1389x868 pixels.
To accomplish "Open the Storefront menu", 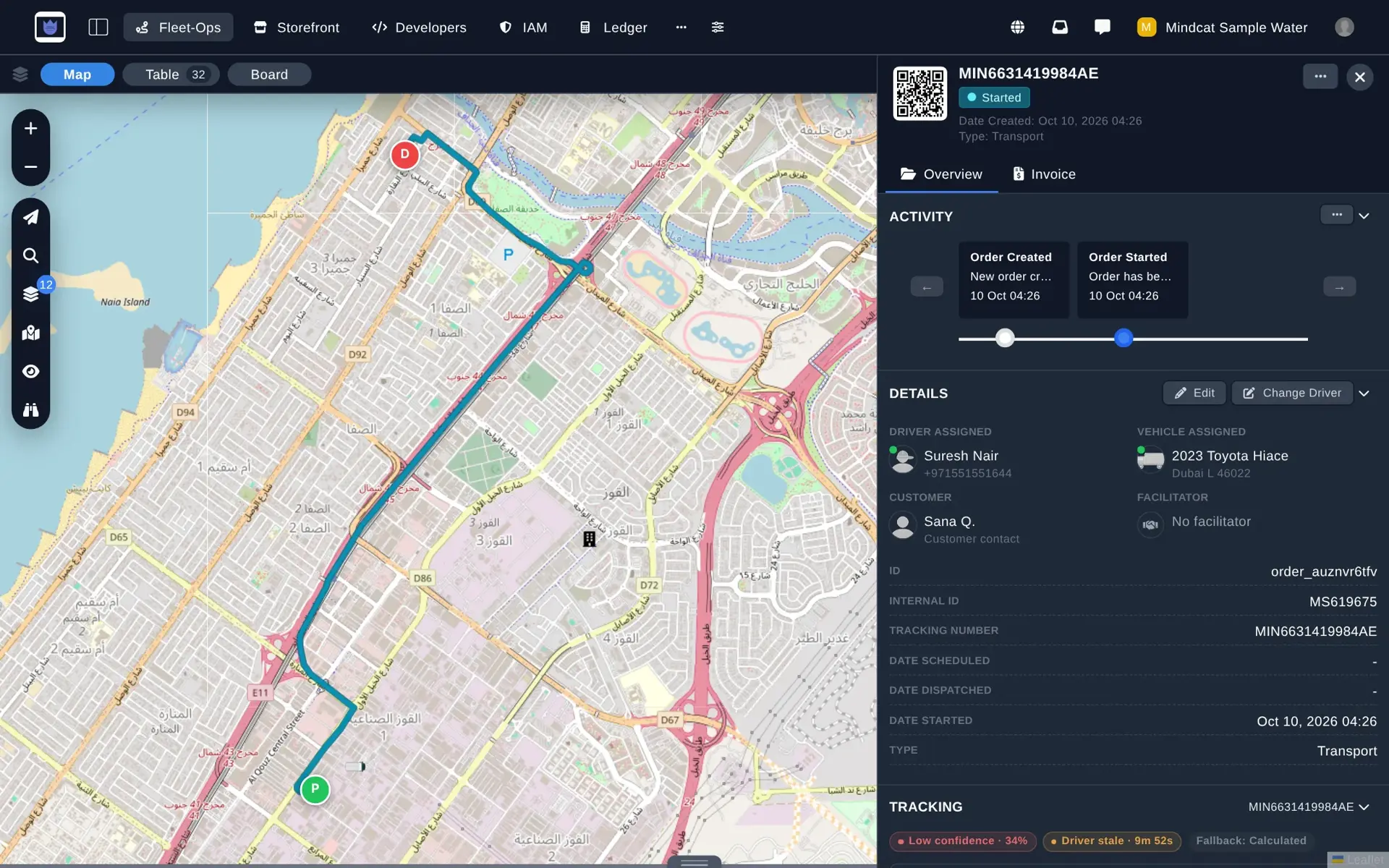I will pyautogui.click(x=297, y=27).
